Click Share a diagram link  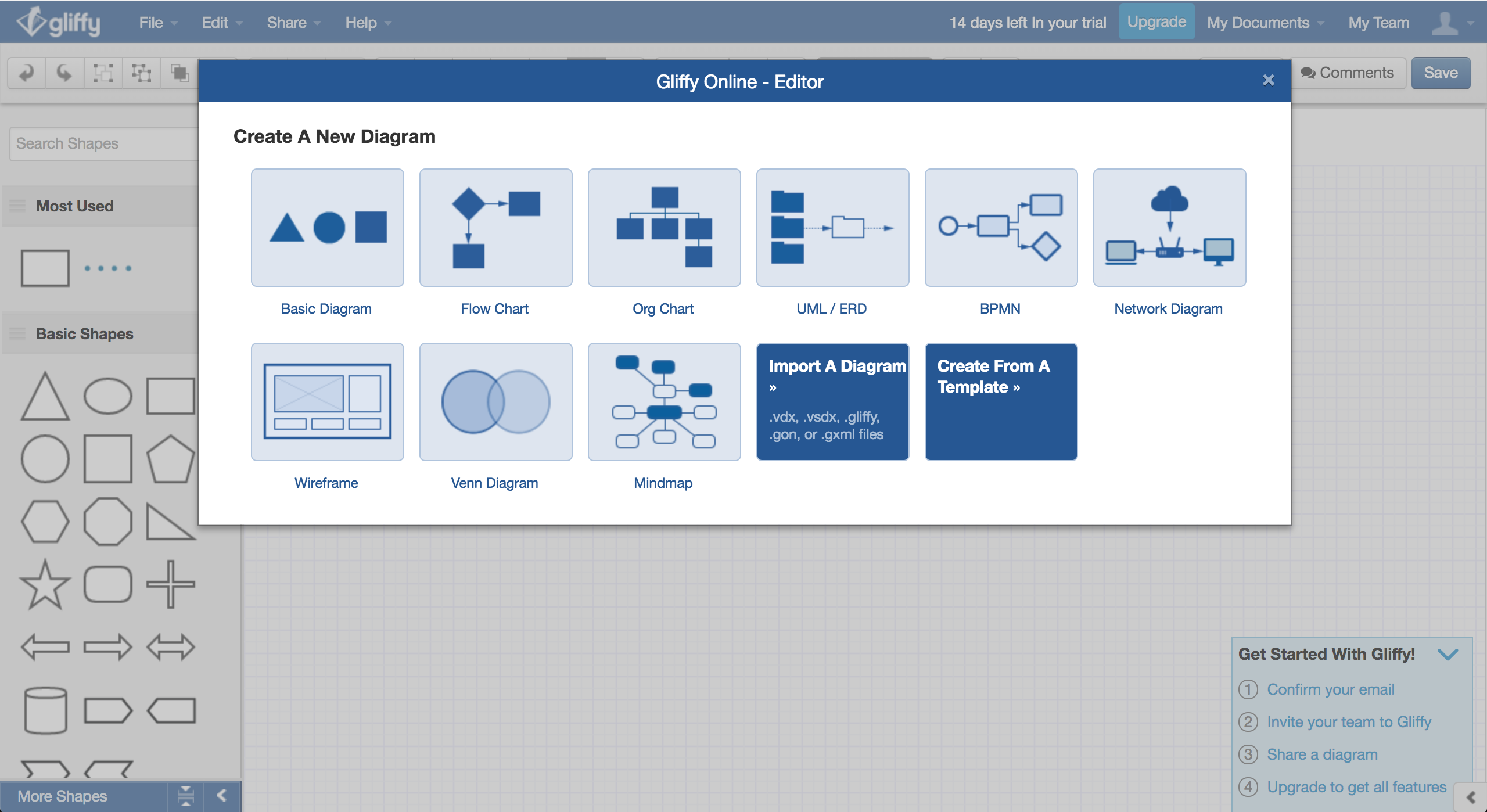pyautogui.click(x=1322, y=754)
